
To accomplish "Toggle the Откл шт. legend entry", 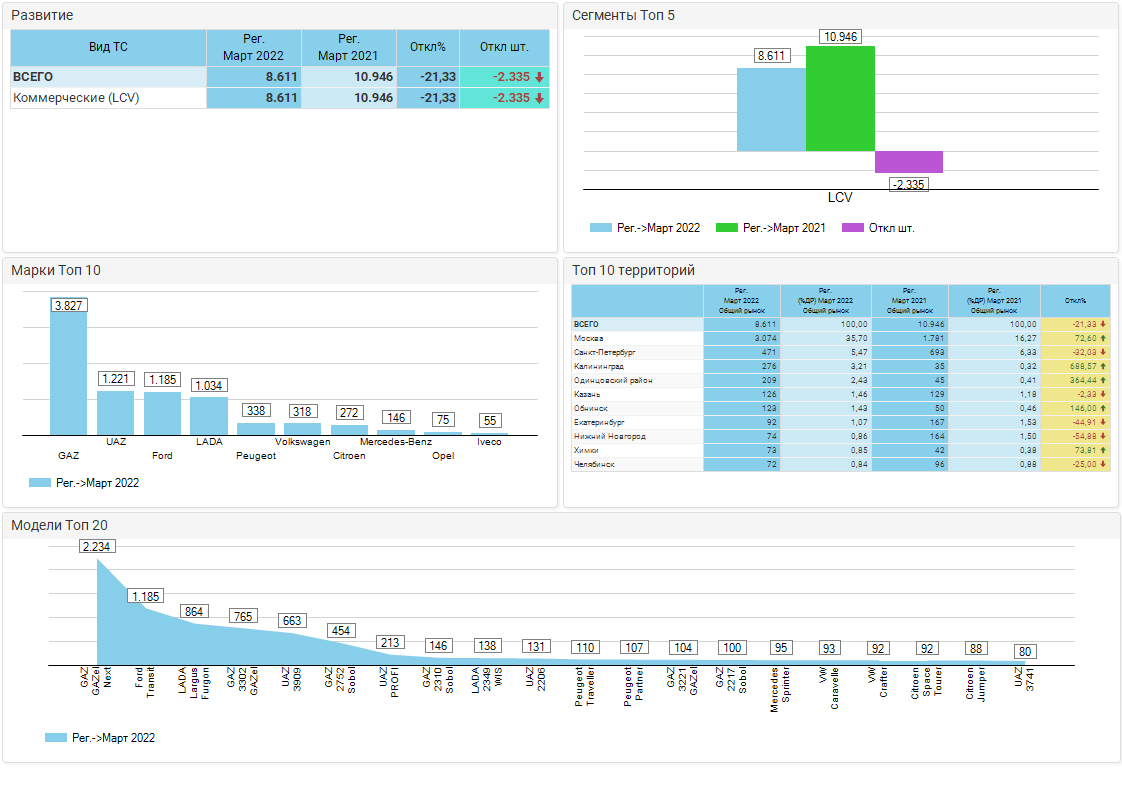I will (891, 228).
